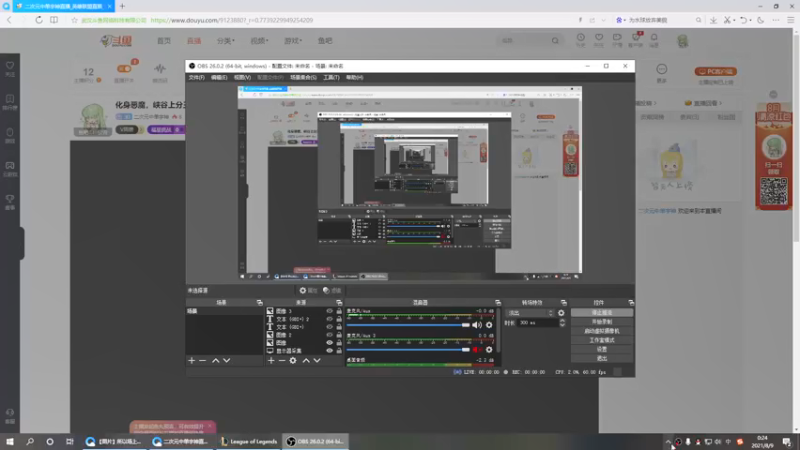Select the 显示器采集 source row

point(304,351)
